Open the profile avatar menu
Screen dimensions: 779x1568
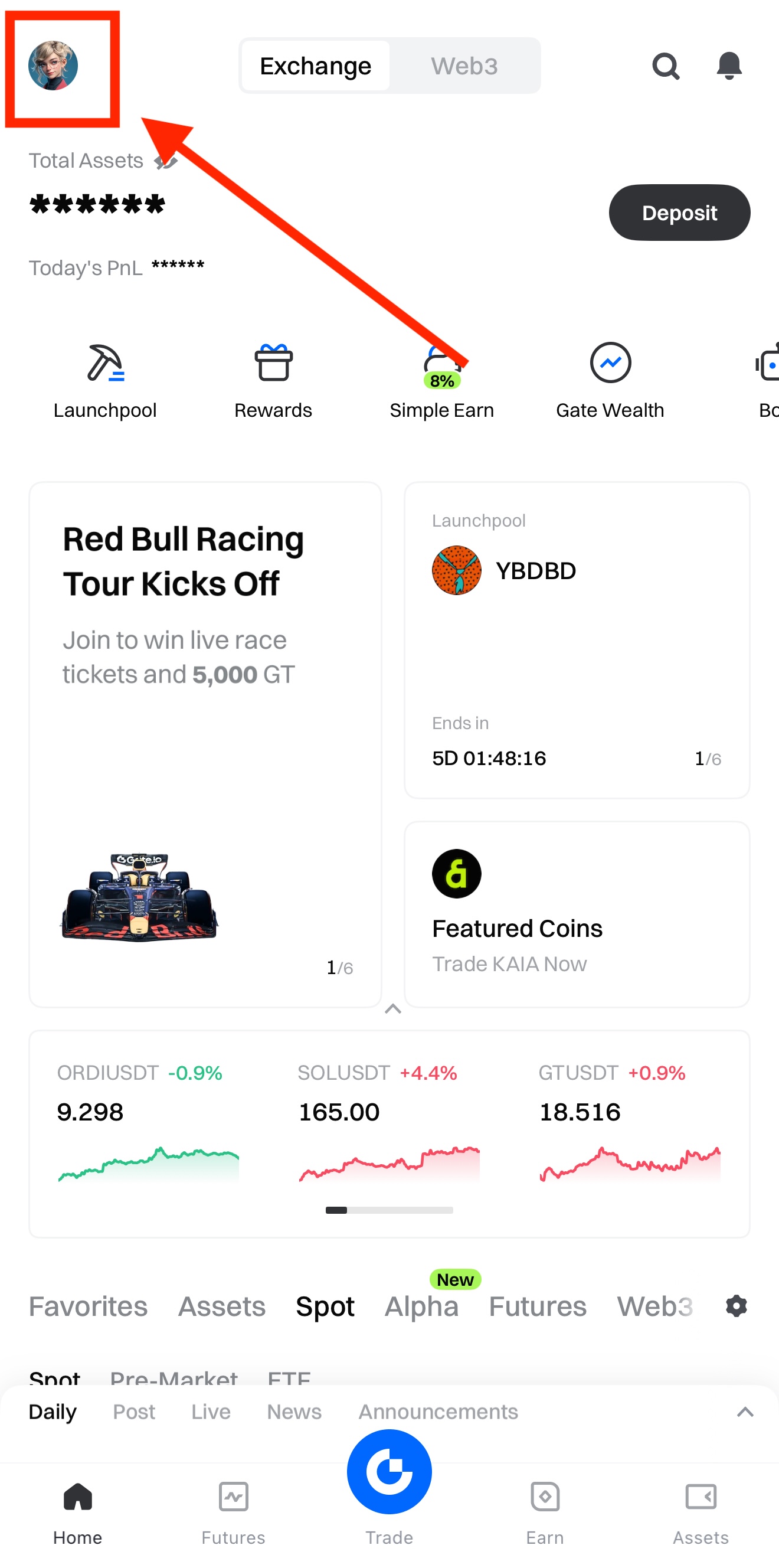[x=53, y=66]
